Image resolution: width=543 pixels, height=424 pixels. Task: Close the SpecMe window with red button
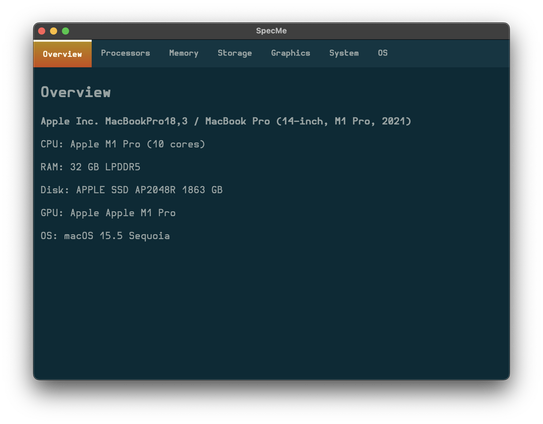42,31
